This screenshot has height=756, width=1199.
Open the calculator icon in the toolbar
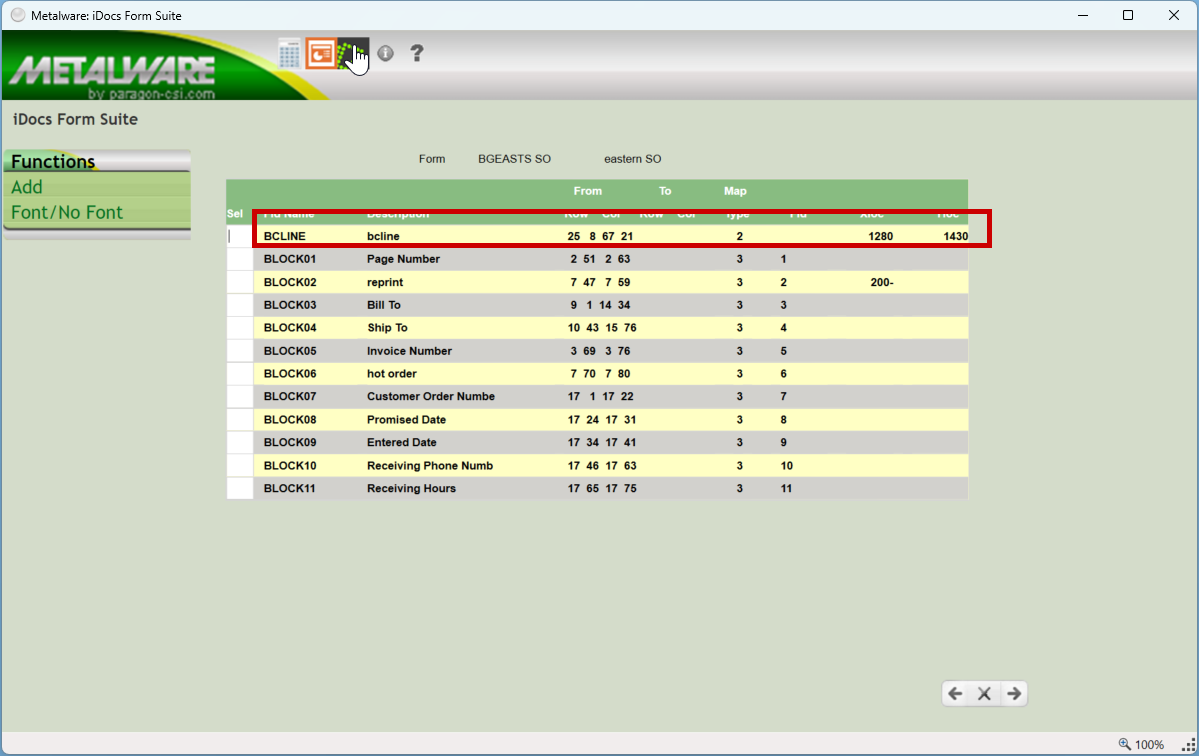click(289, 54)
